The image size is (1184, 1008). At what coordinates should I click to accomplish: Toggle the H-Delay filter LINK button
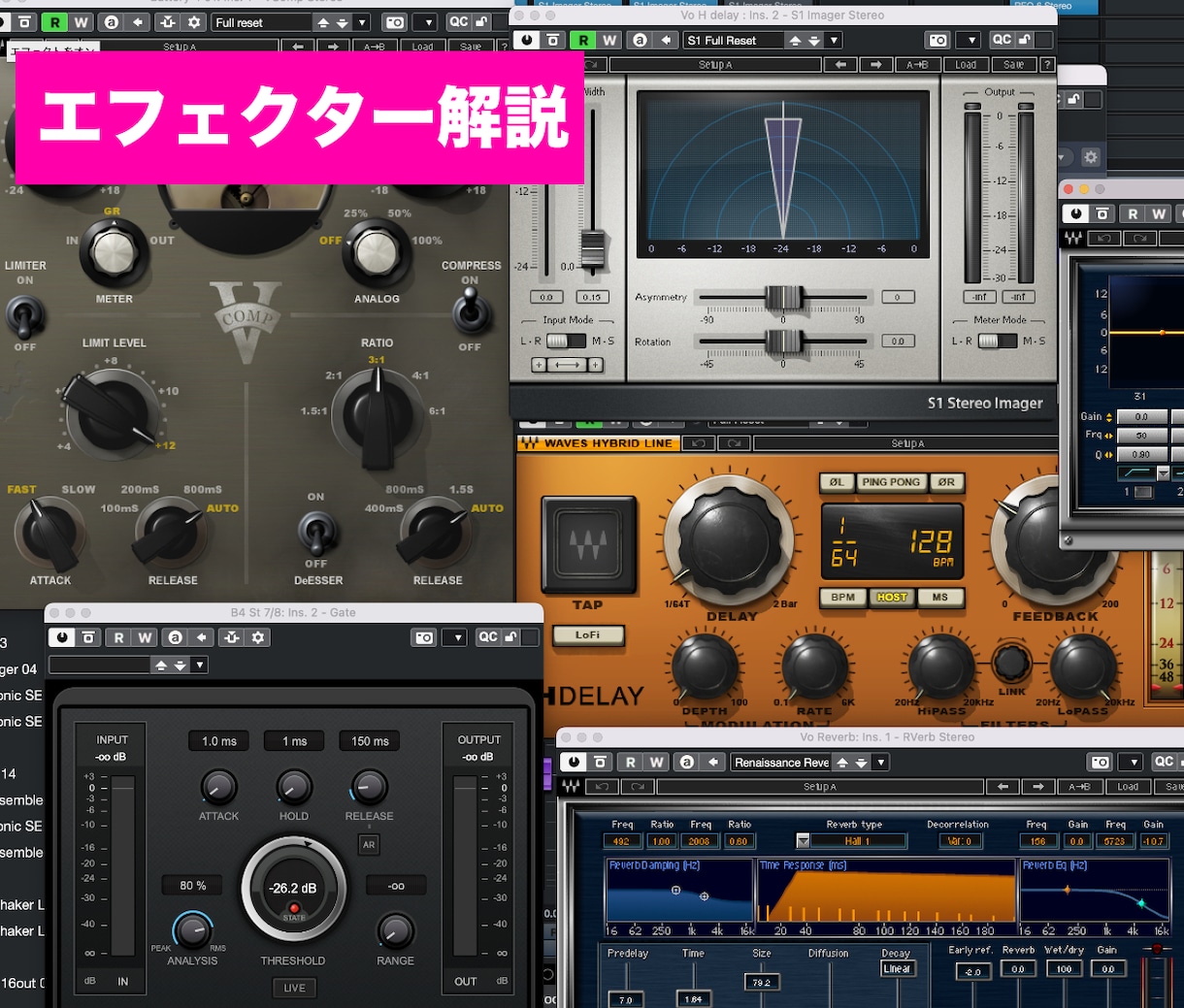click(x=1011, y=663)
